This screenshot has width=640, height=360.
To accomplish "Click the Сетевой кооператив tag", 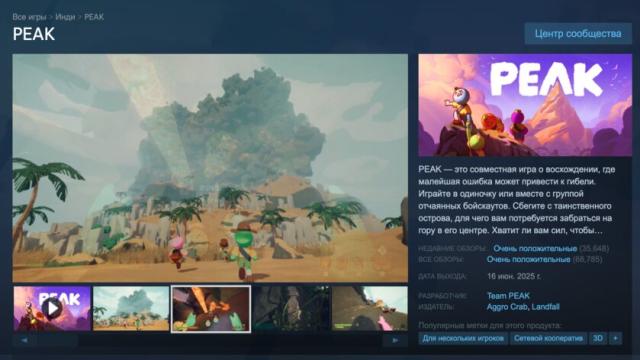I will click(x=548, y=338).
